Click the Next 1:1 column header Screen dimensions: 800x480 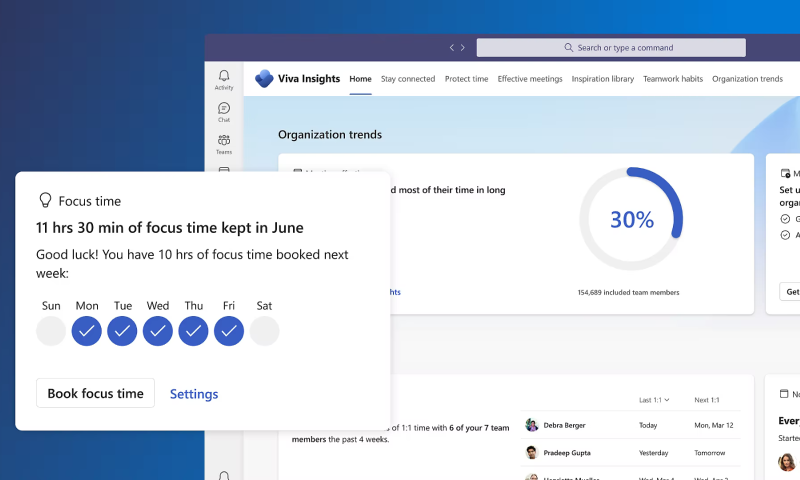coord(707,400)
